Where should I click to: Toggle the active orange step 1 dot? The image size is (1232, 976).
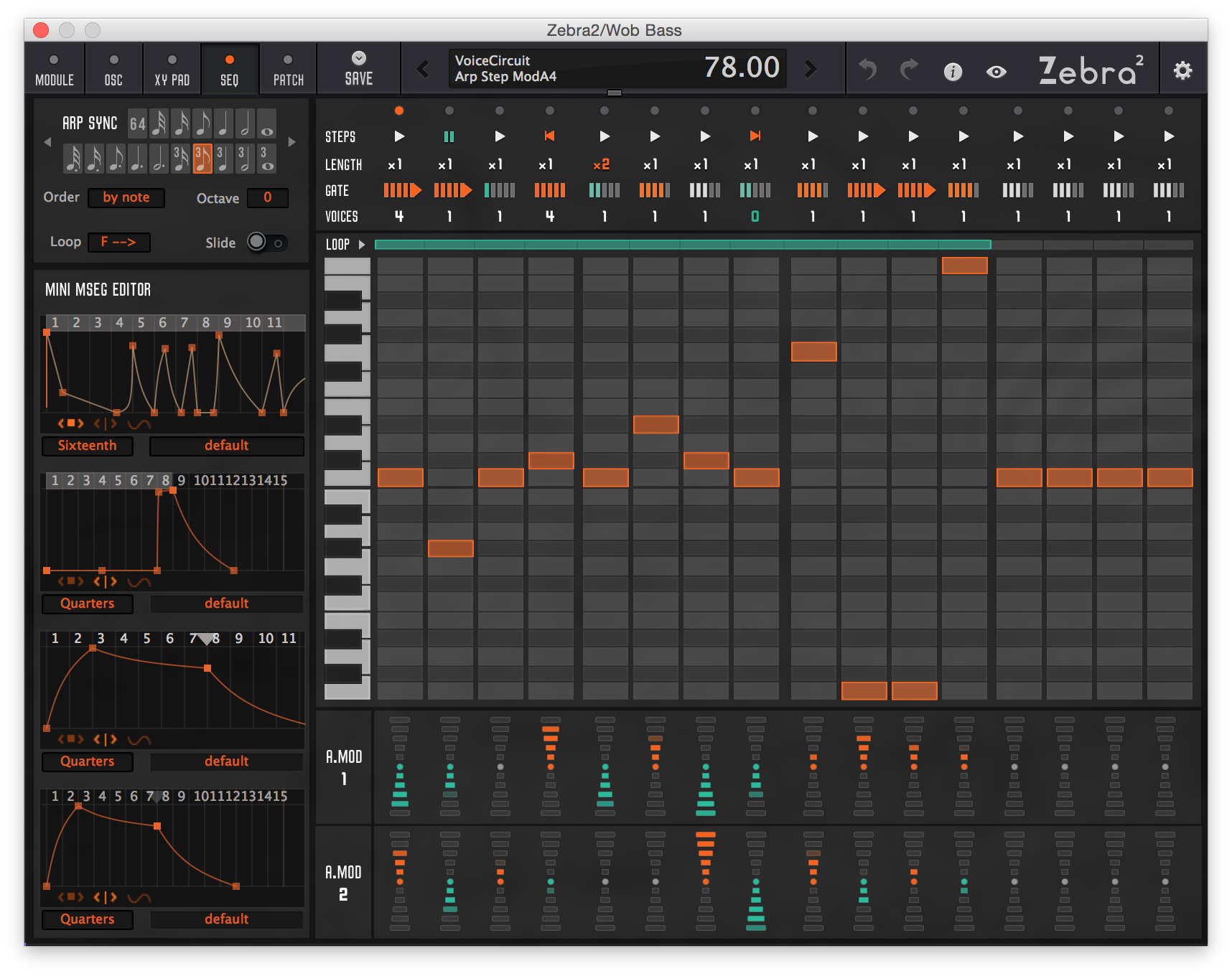point(399,111)
